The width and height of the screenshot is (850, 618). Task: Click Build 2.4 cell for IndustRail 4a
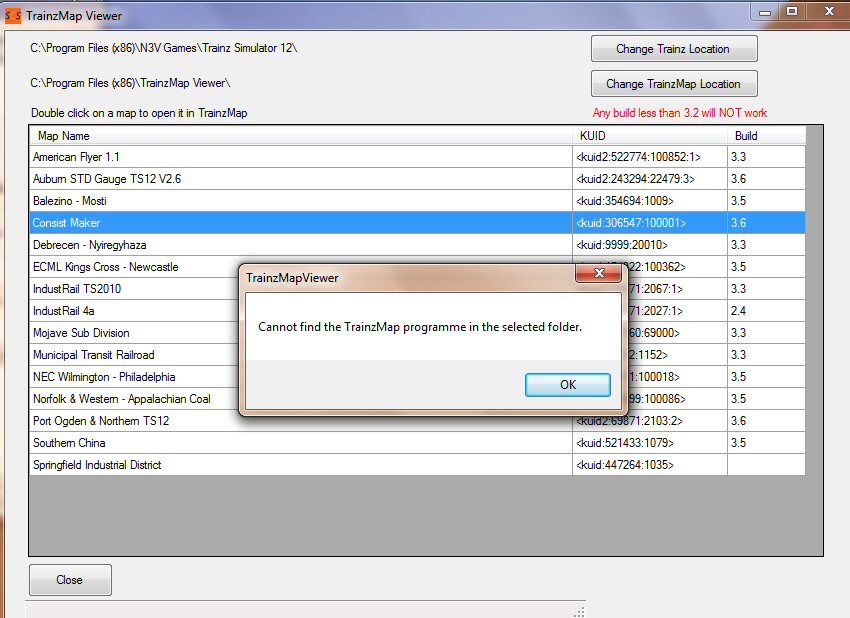(x=767, y=311)
